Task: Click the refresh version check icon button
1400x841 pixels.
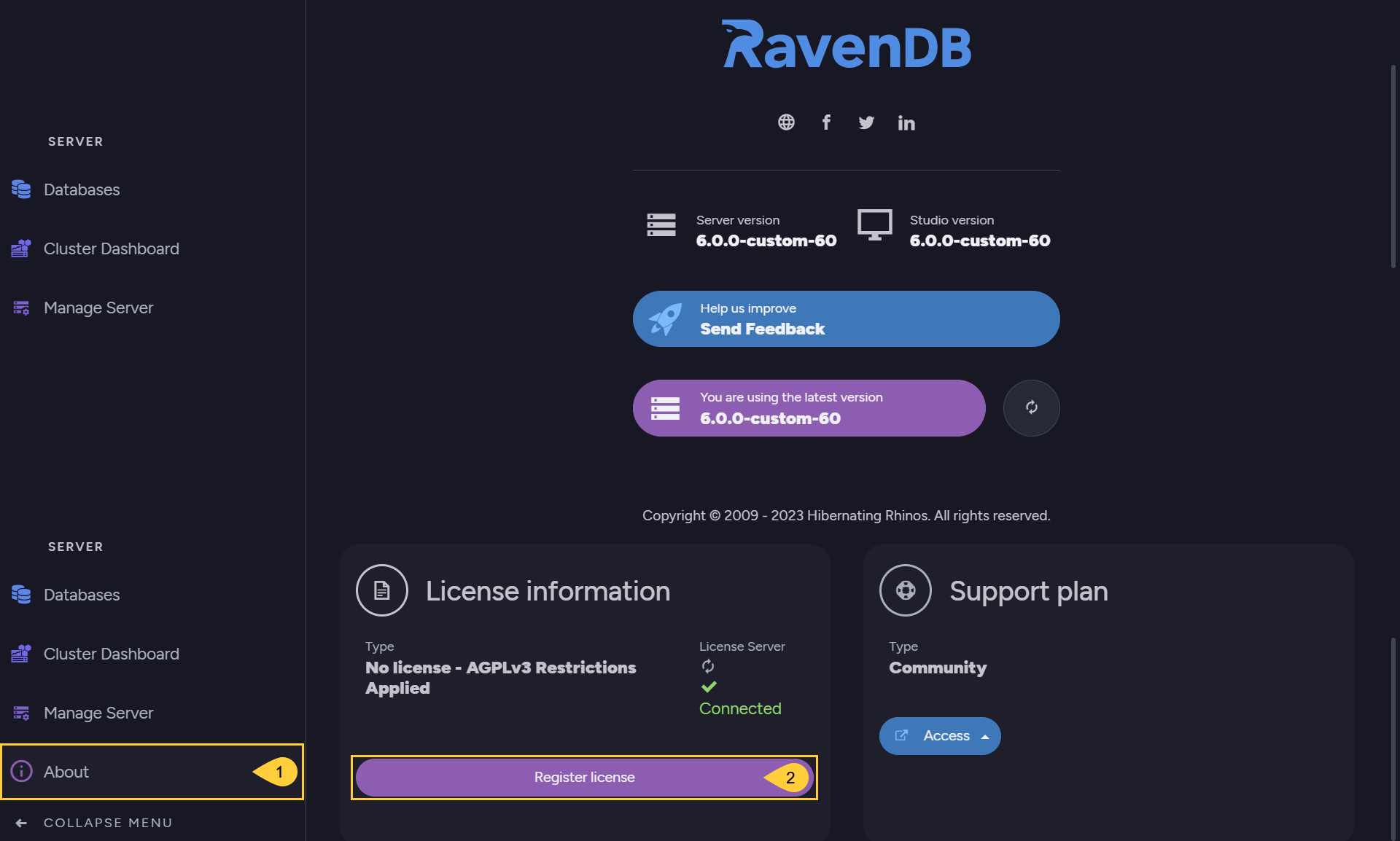Action: click(1031, 407)
